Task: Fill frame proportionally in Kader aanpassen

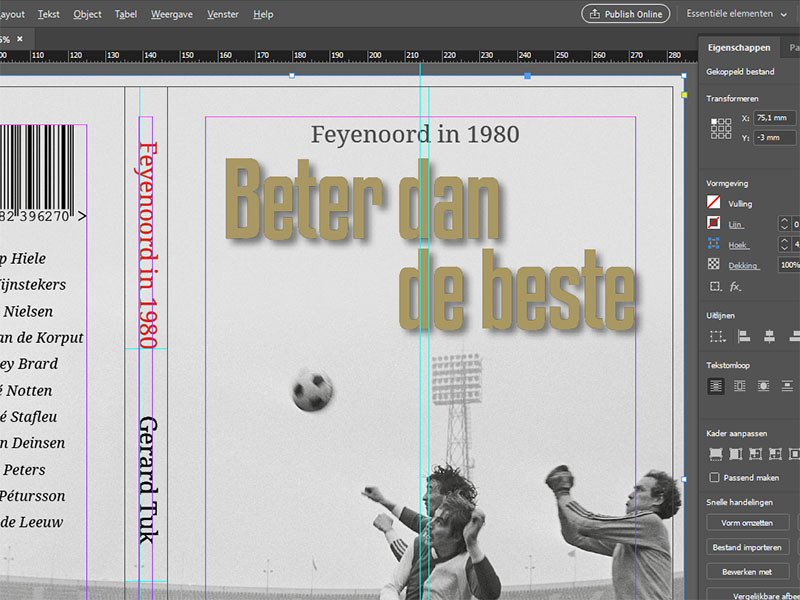Action: click(716, 454)
